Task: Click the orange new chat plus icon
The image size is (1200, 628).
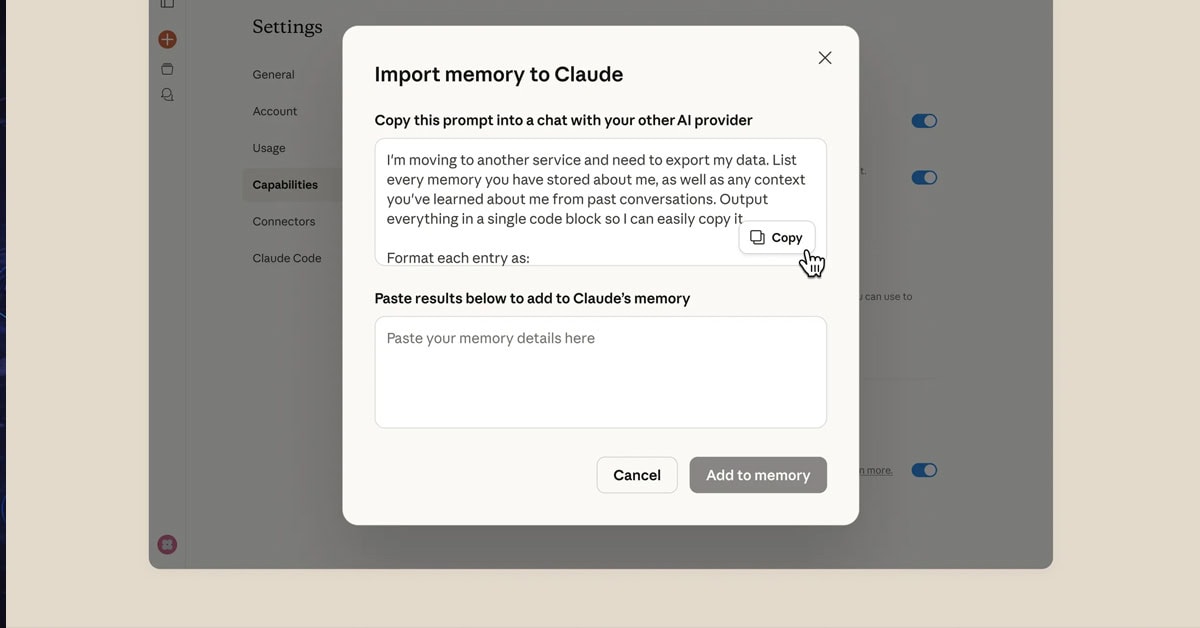Action: (x=167, y=40)
